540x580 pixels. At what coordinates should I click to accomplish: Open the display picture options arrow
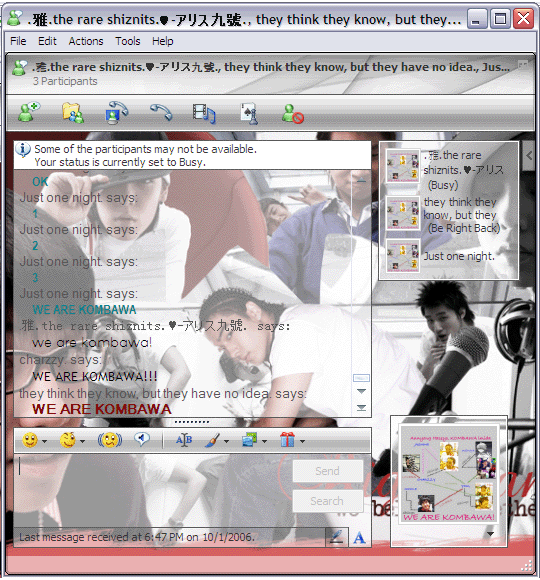coord(490,534)
